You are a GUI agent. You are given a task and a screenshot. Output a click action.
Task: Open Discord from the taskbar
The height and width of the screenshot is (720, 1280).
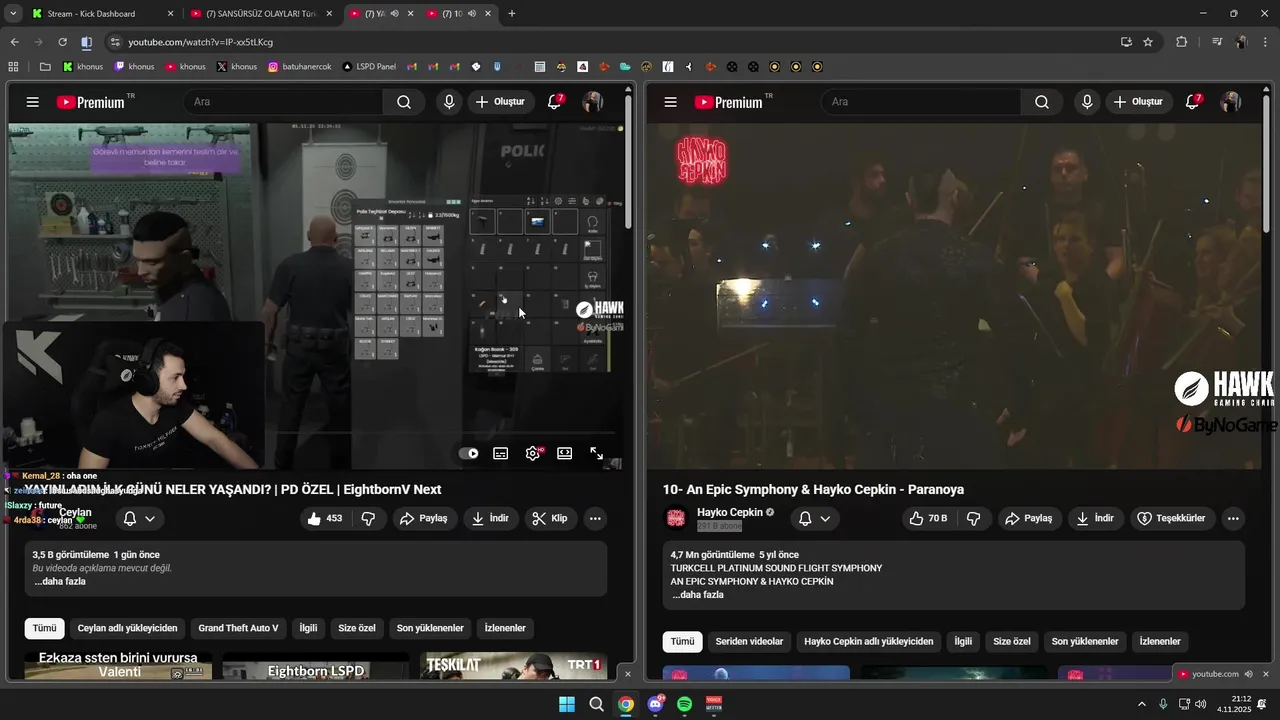pos(656,704)
